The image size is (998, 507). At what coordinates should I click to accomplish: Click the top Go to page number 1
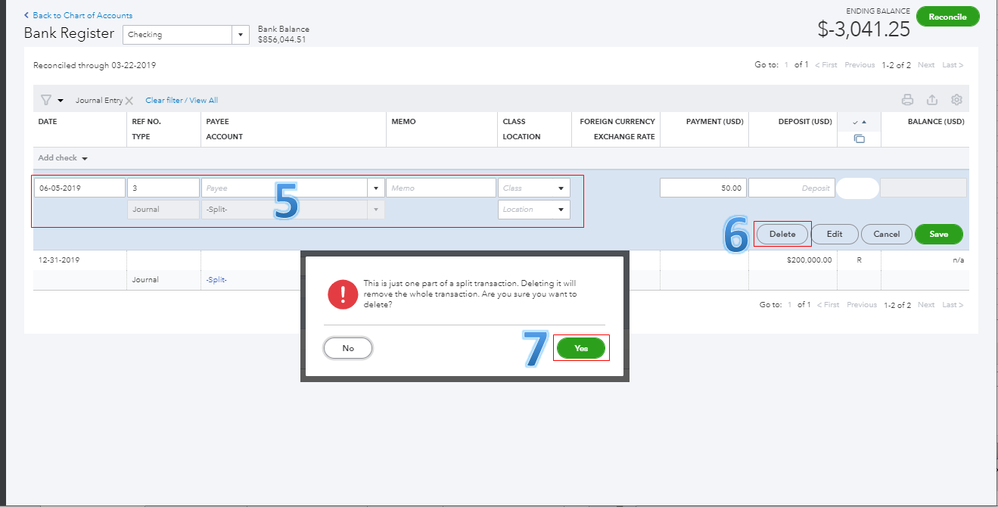(786, 65)
